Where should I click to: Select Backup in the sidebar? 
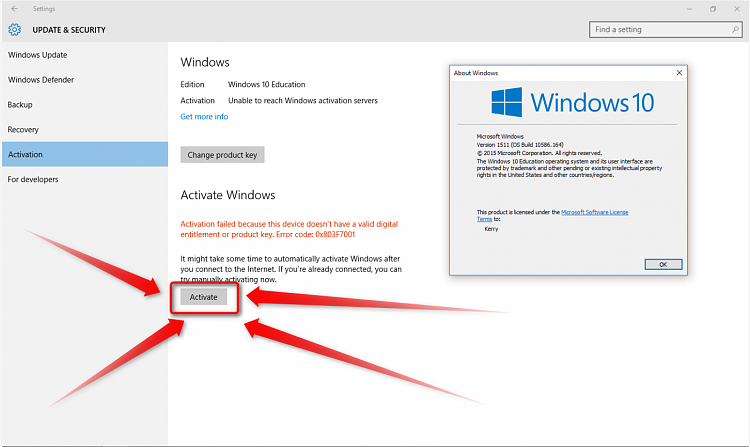coord(85,105)
